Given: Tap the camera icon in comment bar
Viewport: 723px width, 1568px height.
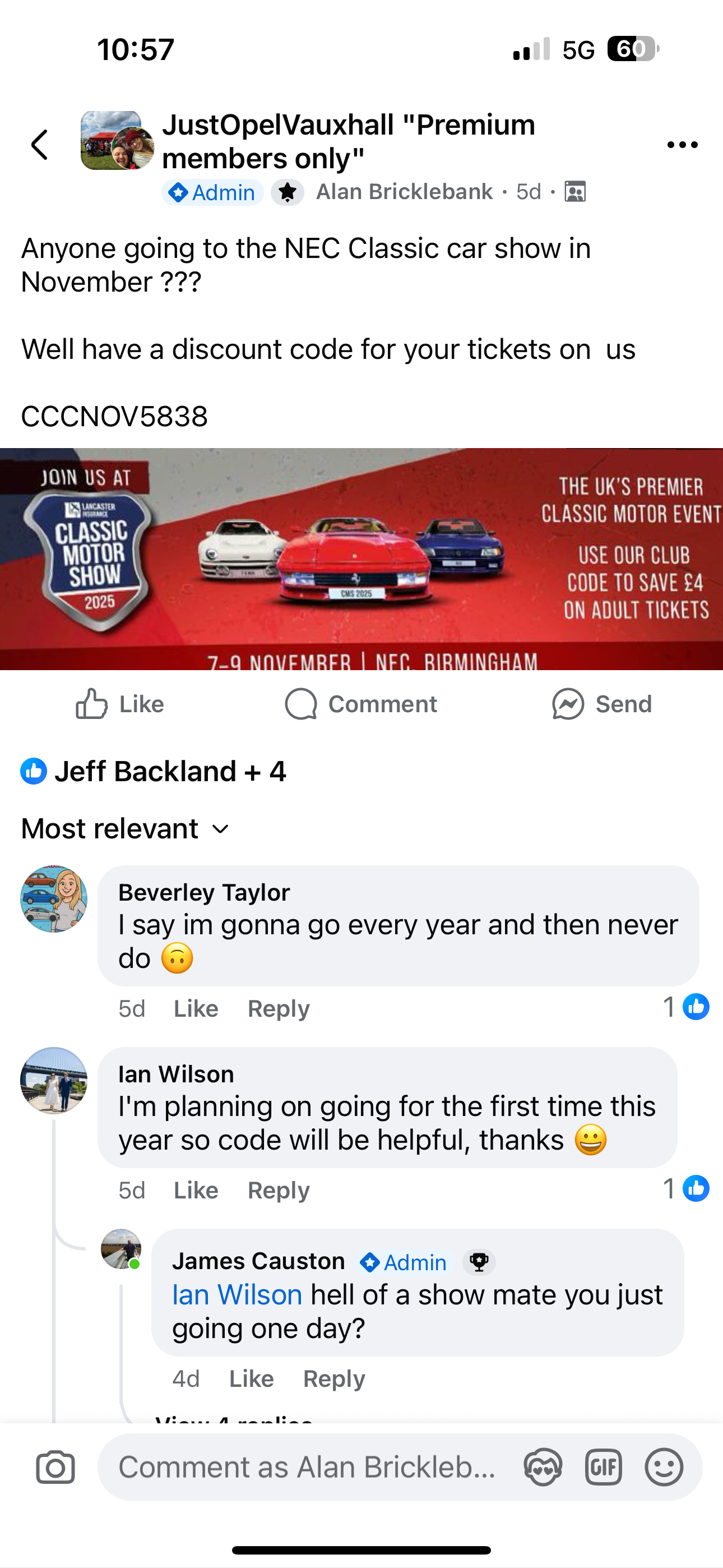Looking at the screenshot, I should click(x=55, y=1467).
